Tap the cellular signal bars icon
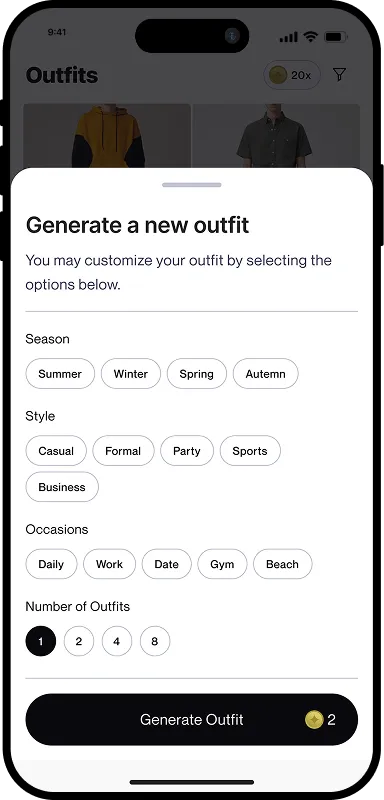Viewport: 384px width, 800px height. (x=289, y=37)
